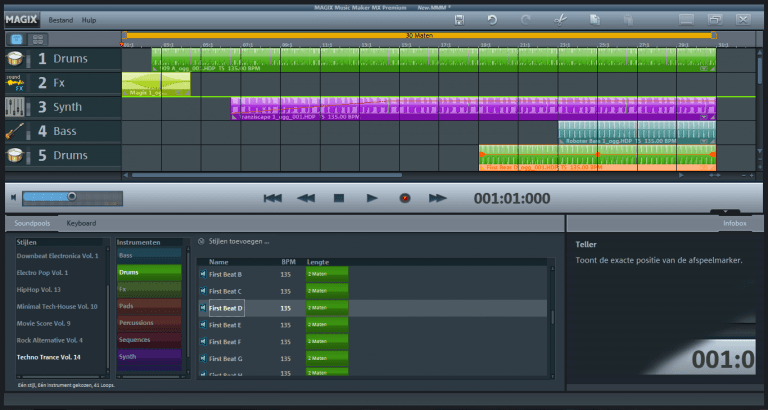Adjust the master volume slider
Image resolution: width=768 pixels, height=410 pixels.
click(72, 198)
